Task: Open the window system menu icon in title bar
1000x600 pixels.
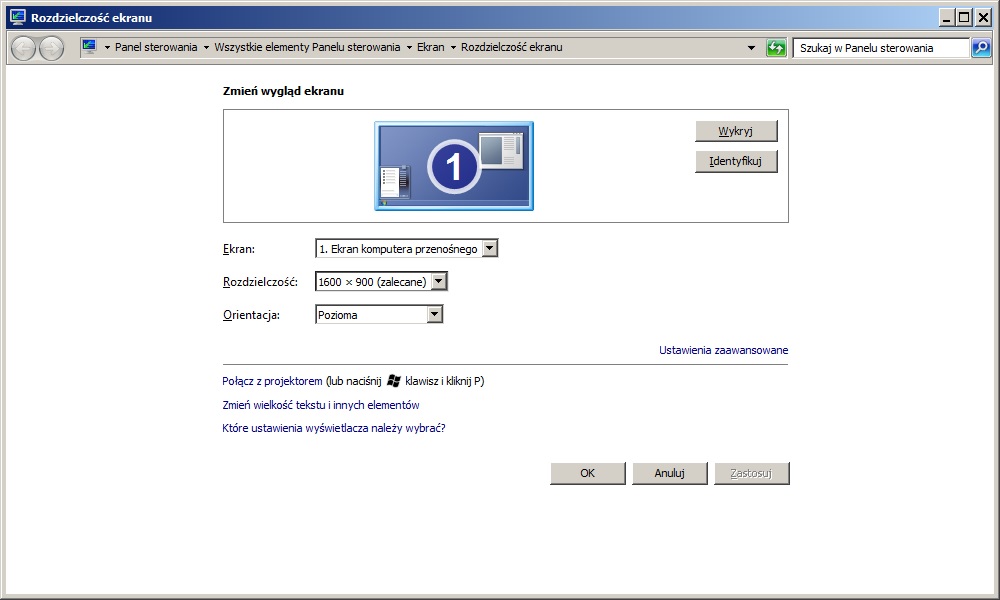Action: point(17,17)
